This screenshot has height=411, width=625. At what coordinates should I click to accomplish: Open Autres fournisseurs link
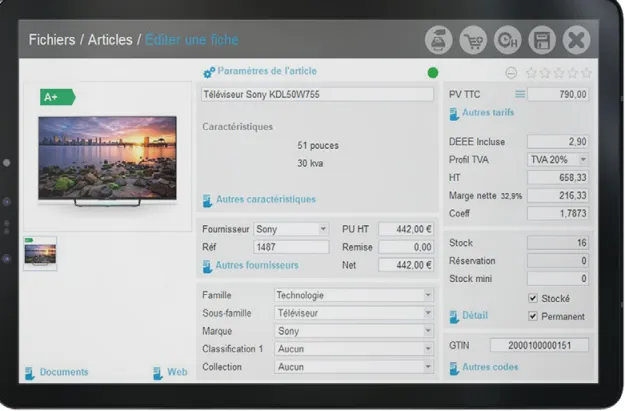tap(257, 265)
